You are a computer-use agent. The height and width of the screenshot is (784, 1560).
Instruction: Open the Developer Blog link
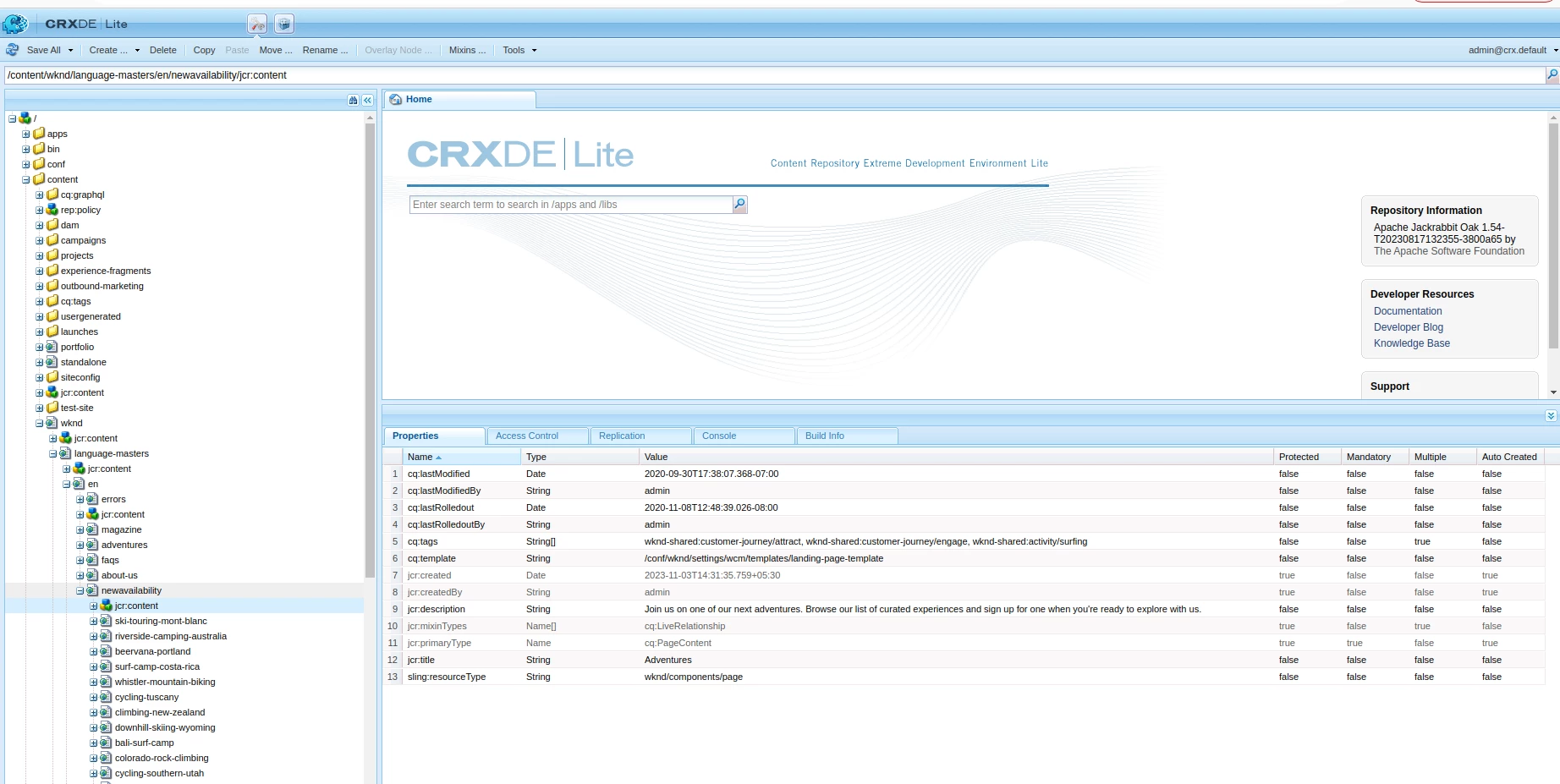(x=1409, y=327)
